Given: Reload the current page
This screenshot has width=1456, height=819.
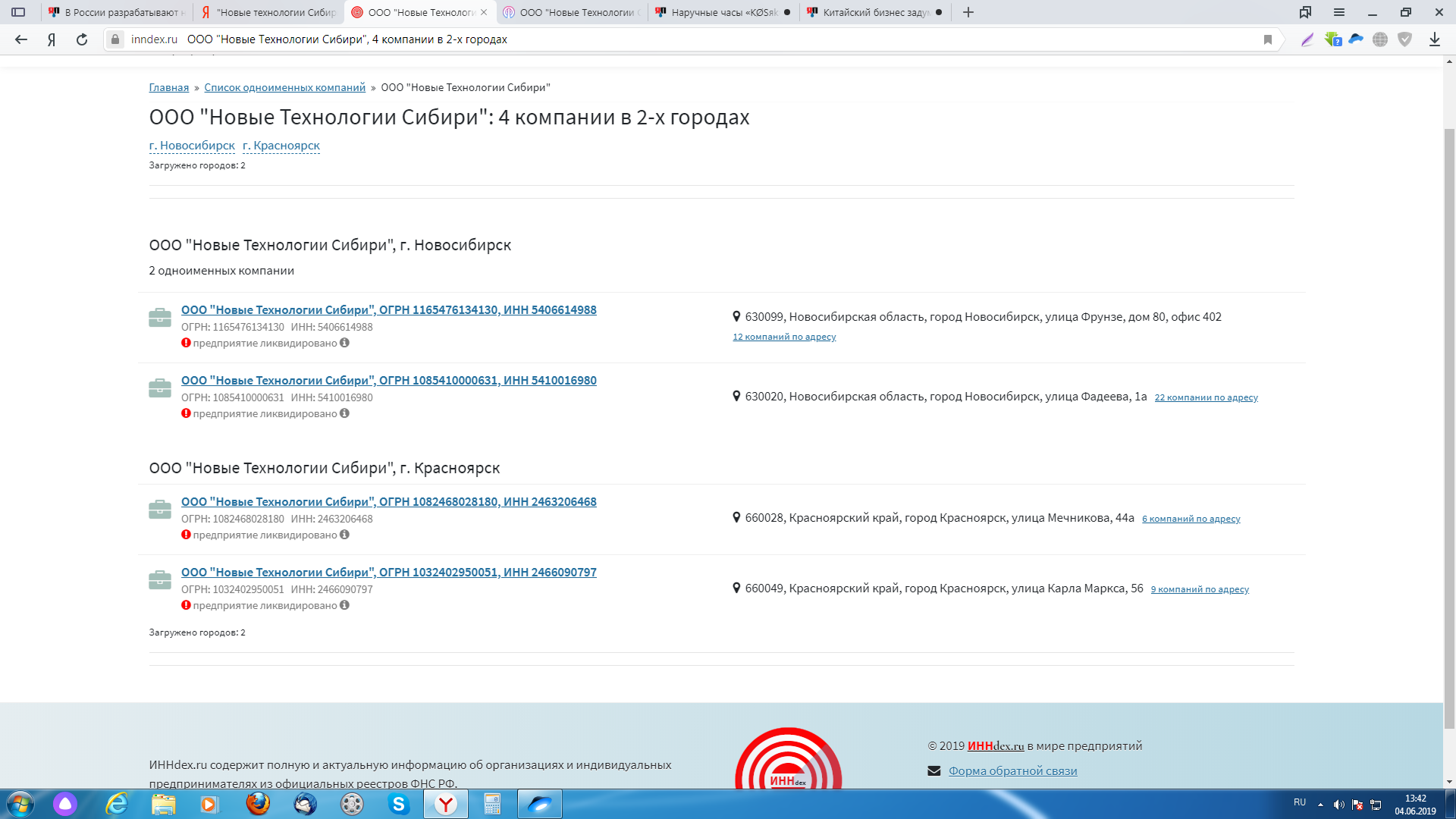Looking at the screenshot, I should (82, 39).
